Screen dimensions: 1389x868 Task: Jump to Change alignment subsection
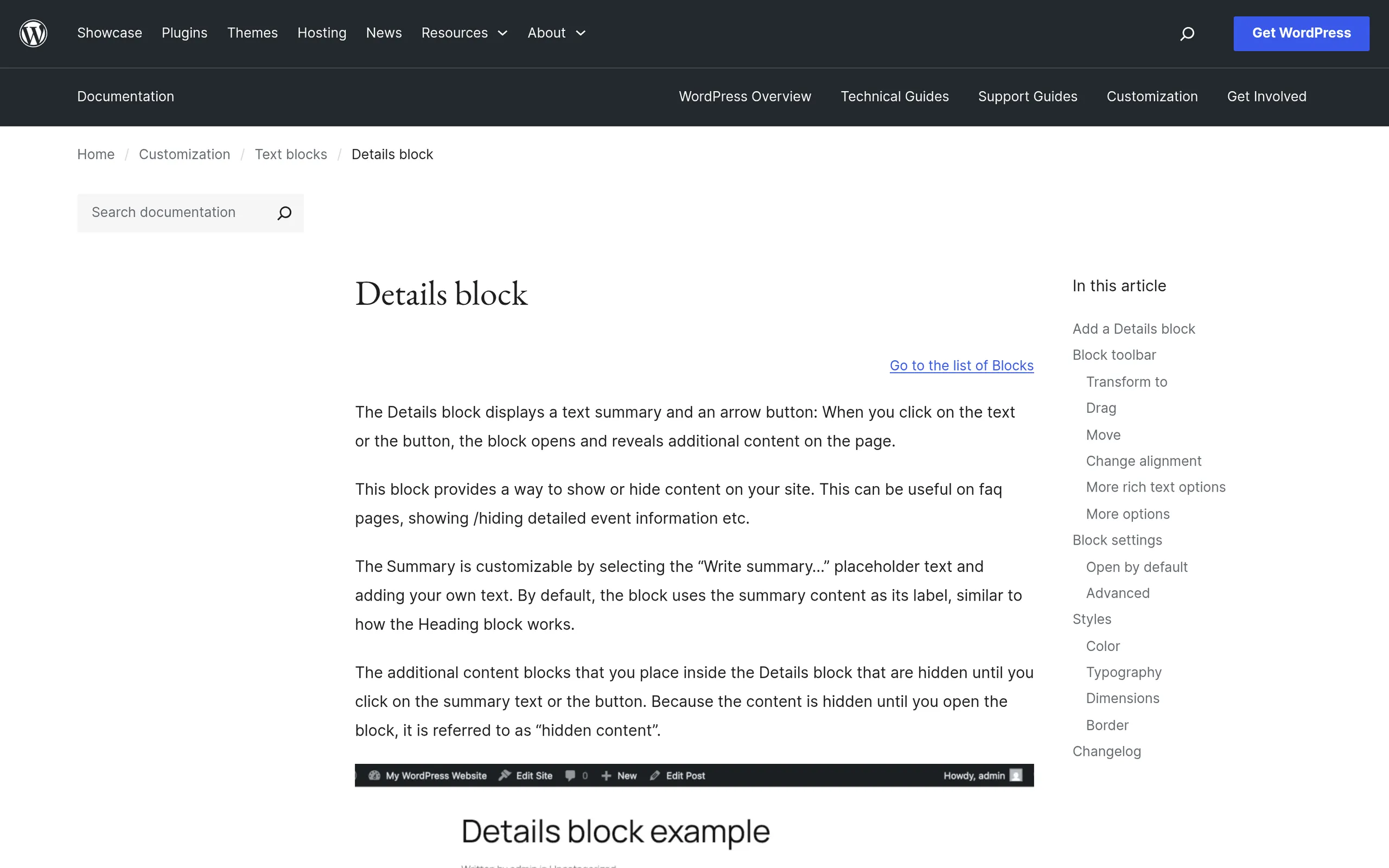click(x=1143, y=461)
